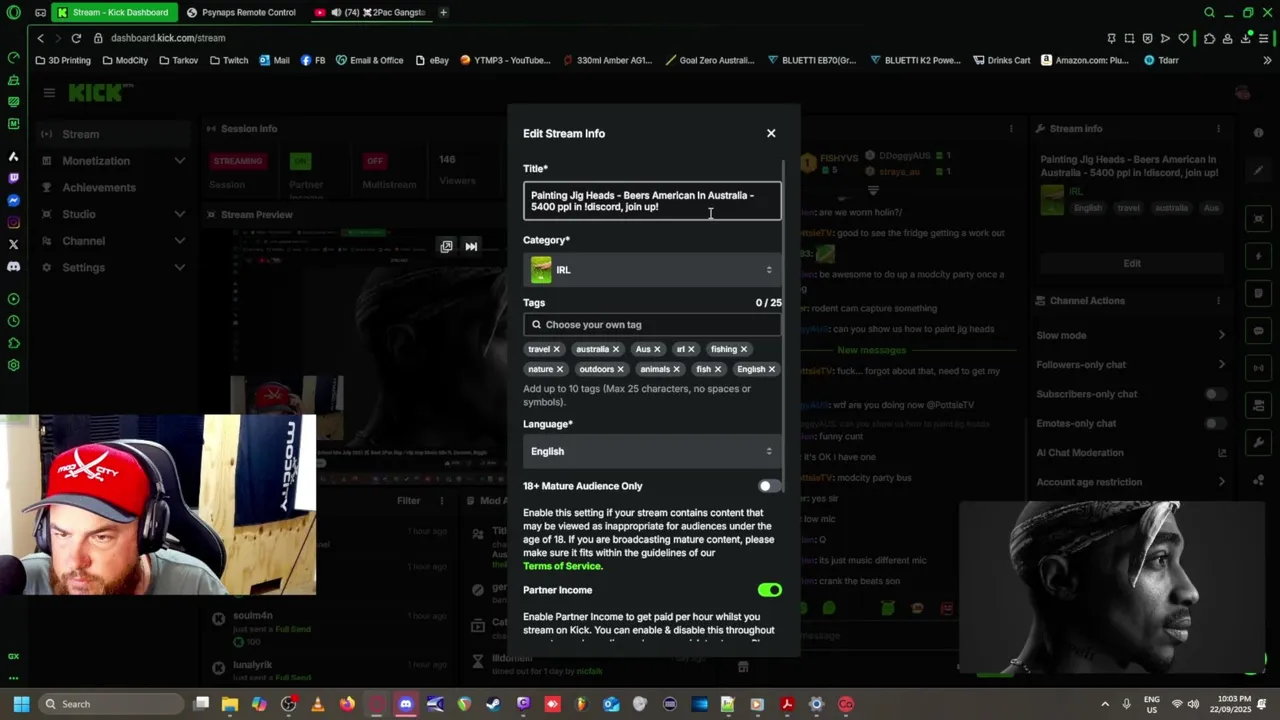Image resolution: width=1280 pixels, height=720 pixels.
Task: Remove the fishing tag
Action: tap(744, 349)
